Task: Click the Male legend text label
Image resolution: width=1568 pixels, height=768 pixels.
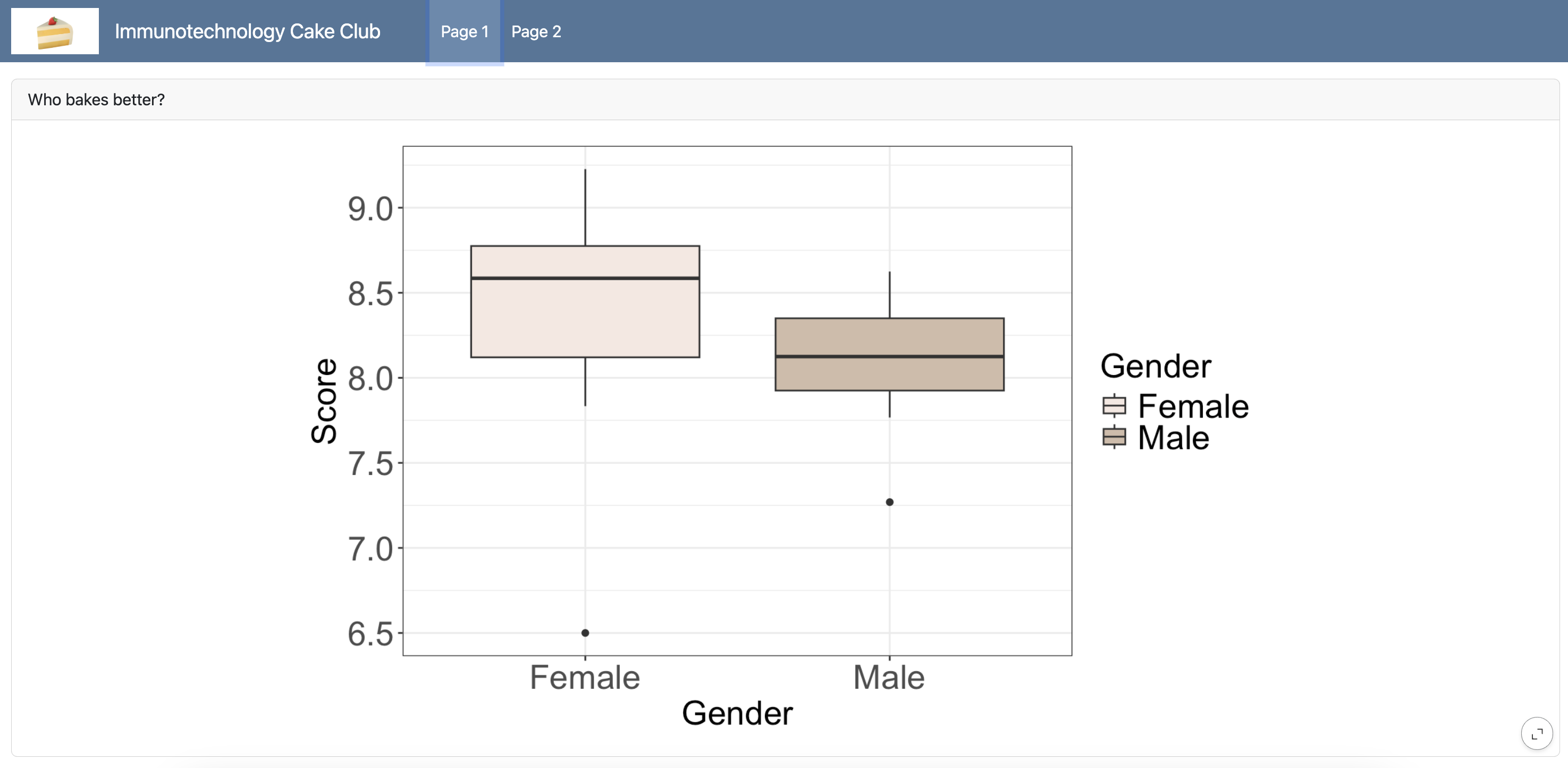Action: pyautogui.click(x=1173, y=438)
